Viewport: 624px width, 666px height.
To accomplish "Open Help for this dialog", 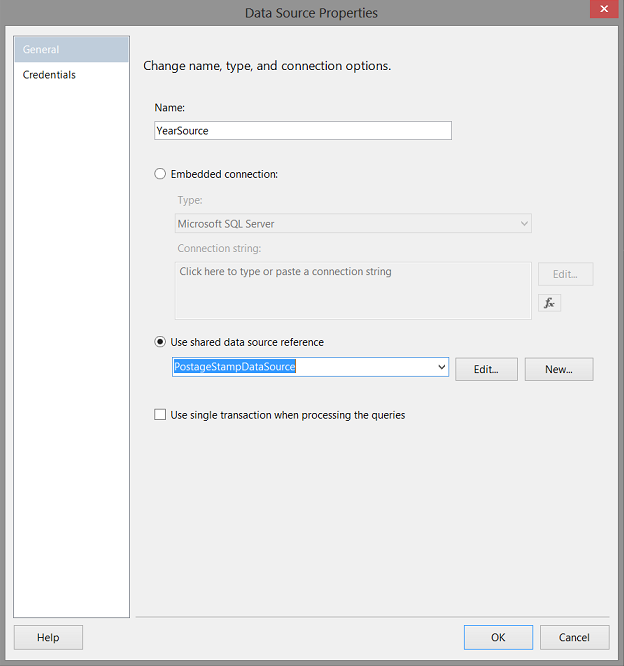I will 48,637.
